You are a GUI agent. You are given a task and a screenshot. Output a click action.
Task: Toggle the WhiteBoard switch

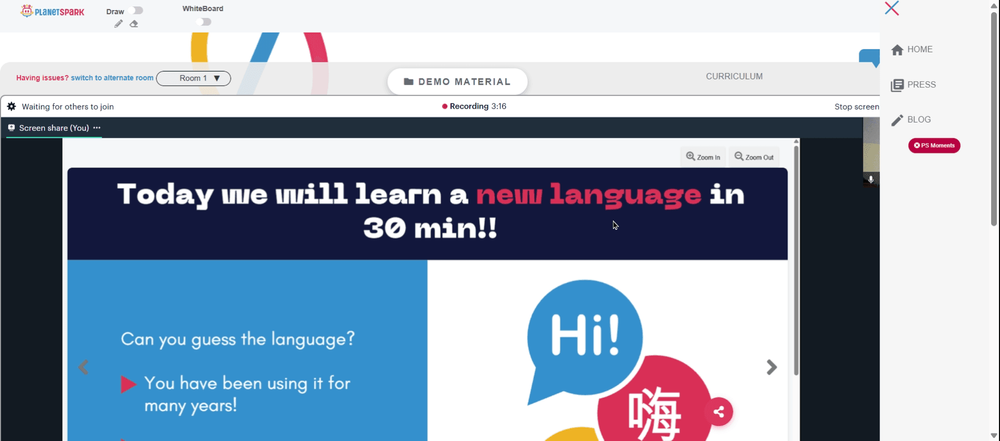203,22
